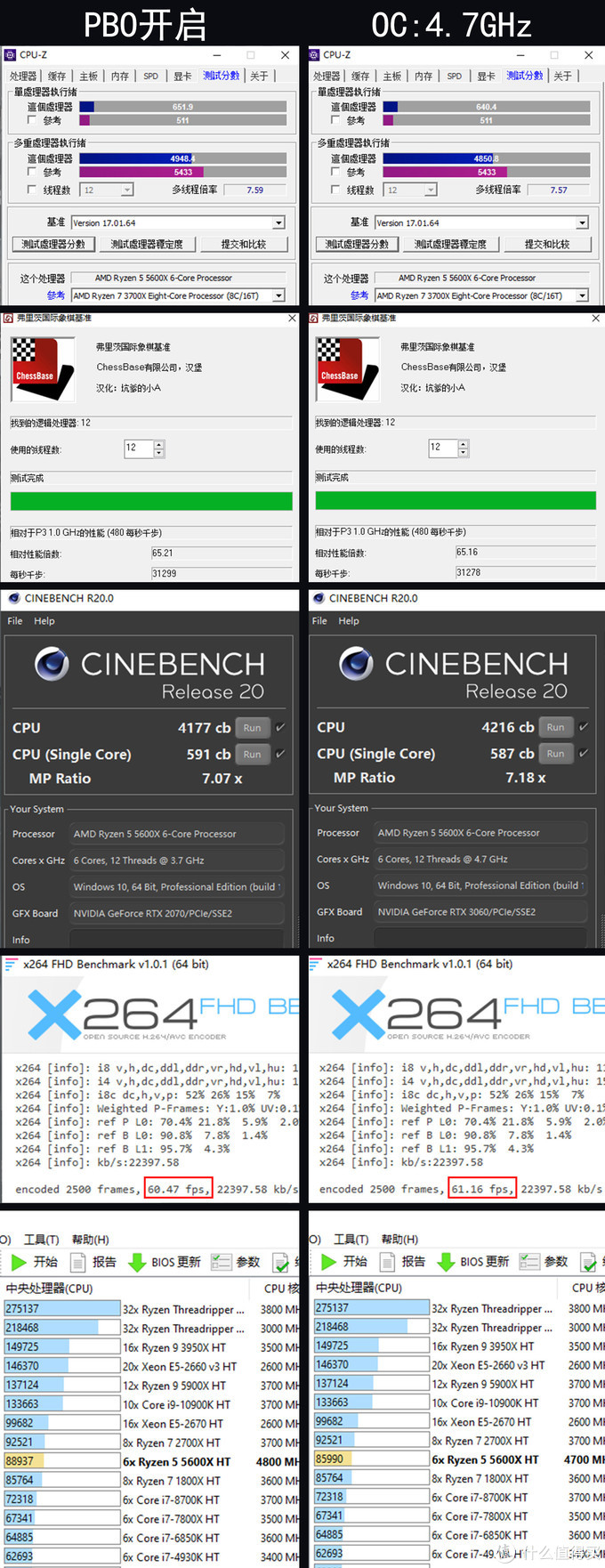The width and height of the screenshot is (605, 1568).
Task: Open thread count 12 dropdown in left CPU-Z
Action: click(107, 190)
